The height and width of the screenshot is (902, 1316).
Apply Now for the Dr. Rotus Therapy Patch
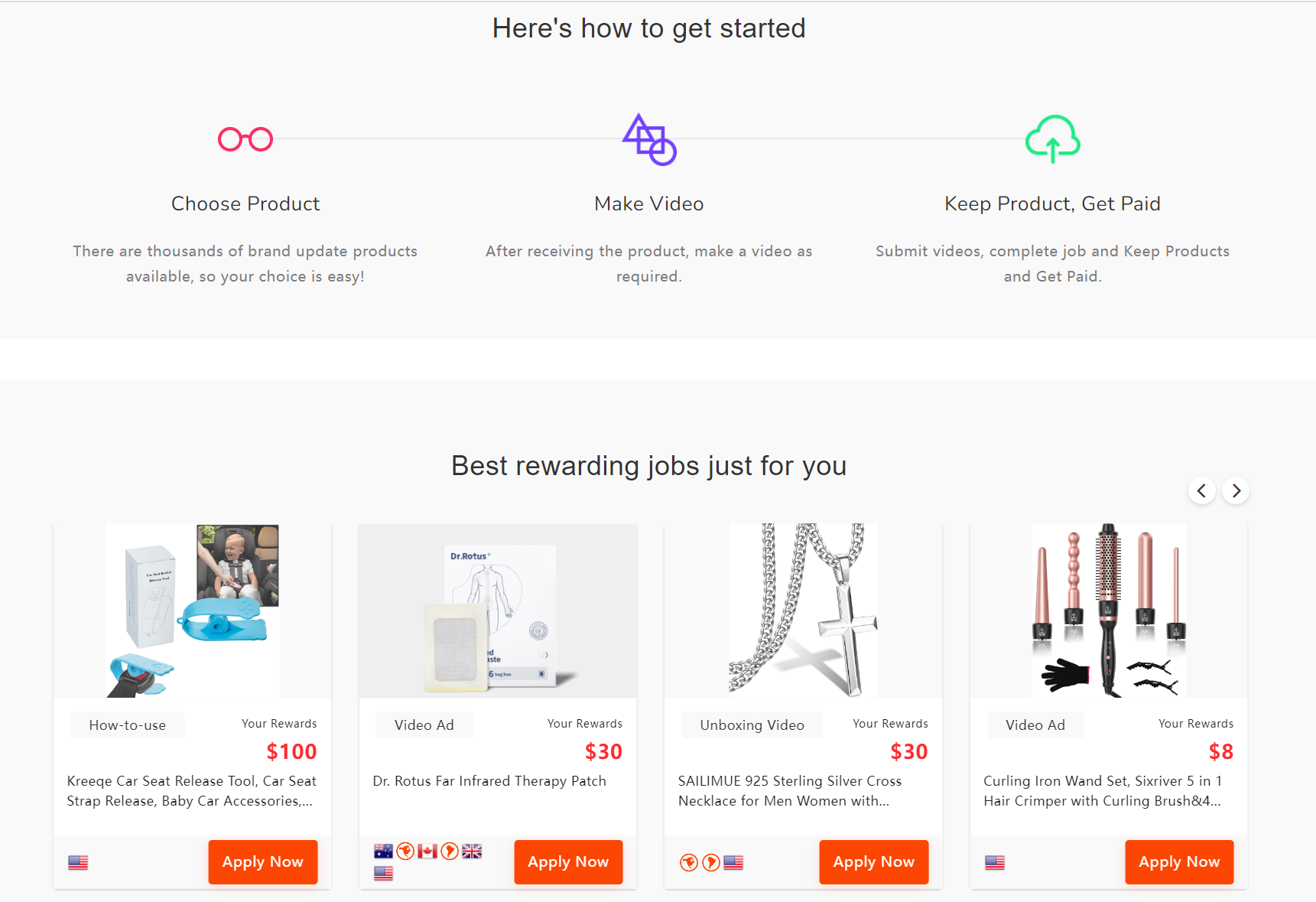coord(568,862)
